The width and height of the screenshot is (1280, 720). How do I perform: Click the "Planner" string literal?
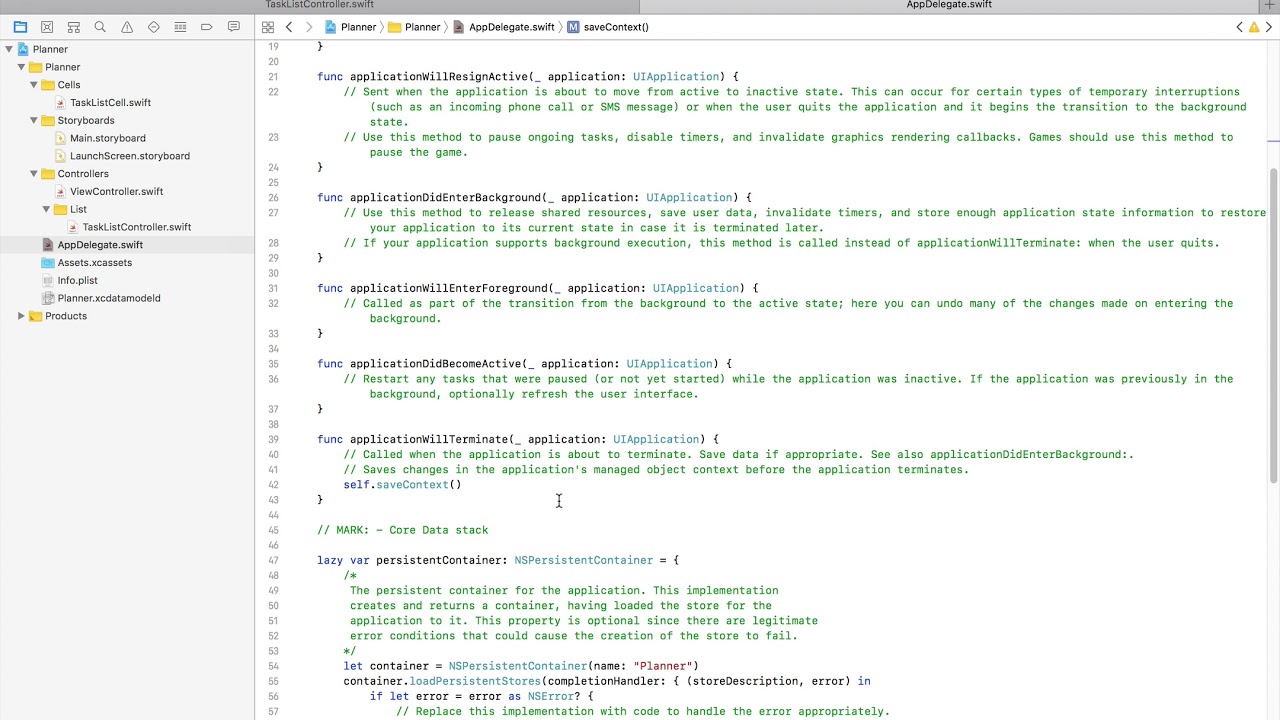coord(662,666)
